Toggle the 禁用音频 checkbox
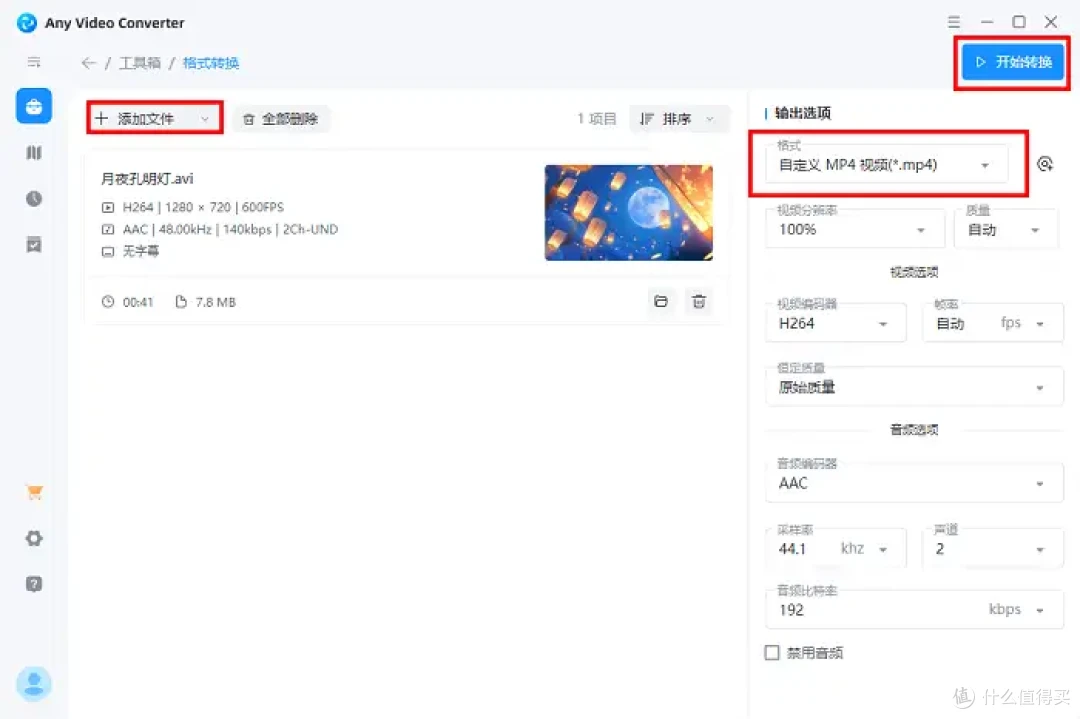Viewport: 1080px width, 719px height. [x=772, y=652]
